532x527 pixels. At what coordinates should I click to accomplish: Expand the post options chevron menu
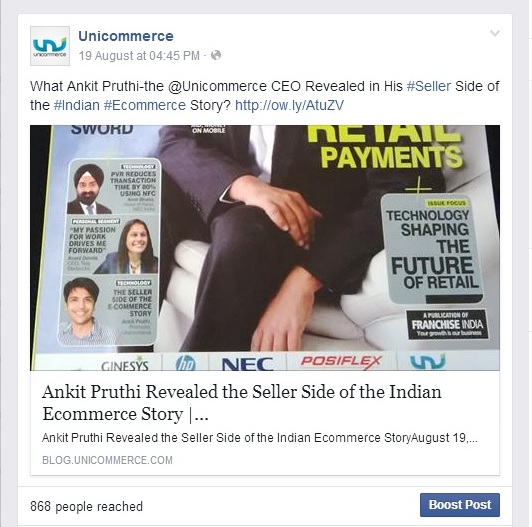[495, 33]
